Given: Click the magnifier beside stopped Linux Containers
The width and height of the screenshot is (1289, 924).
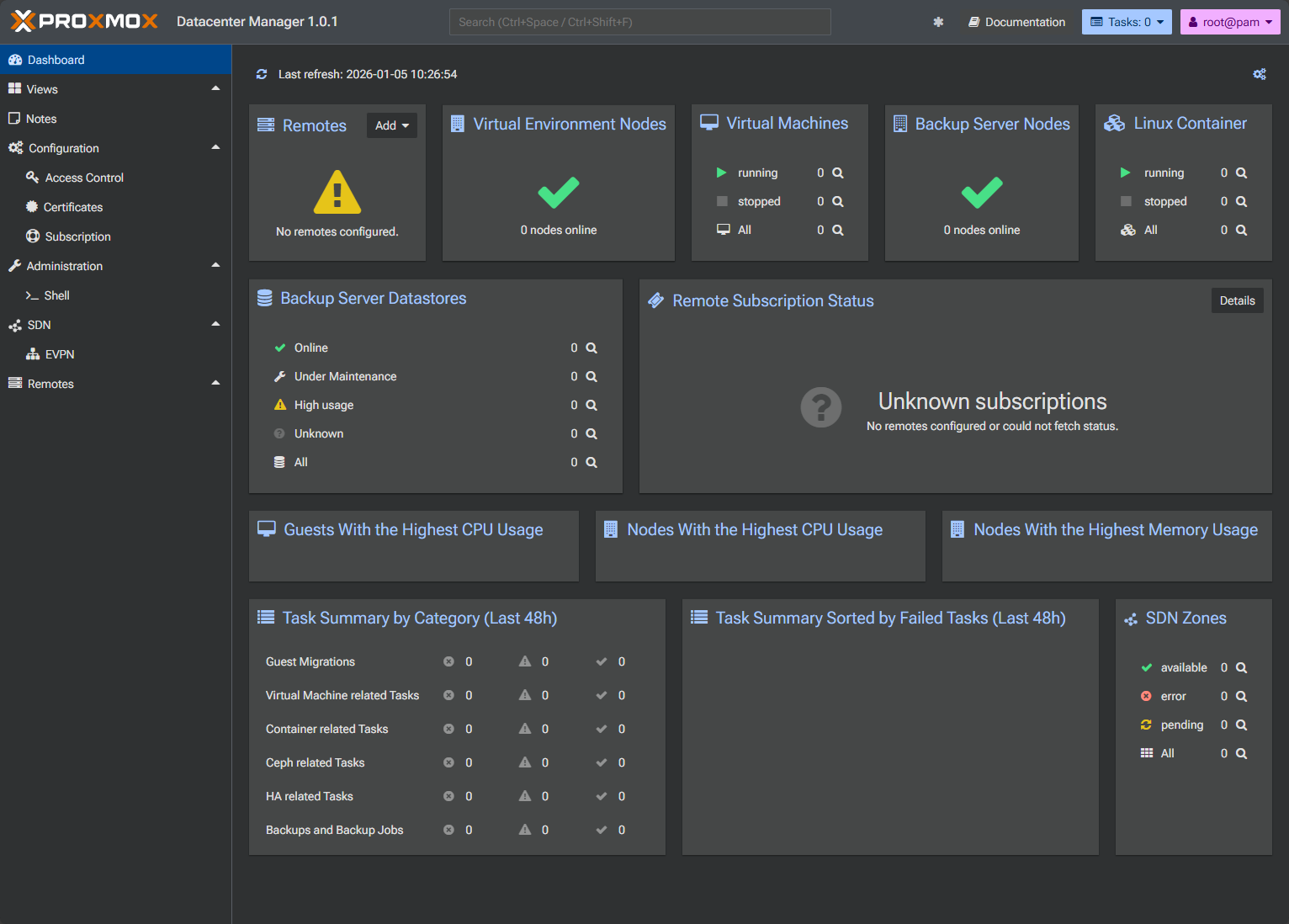Looking at the screenshot, I should tap(1241, 201).
